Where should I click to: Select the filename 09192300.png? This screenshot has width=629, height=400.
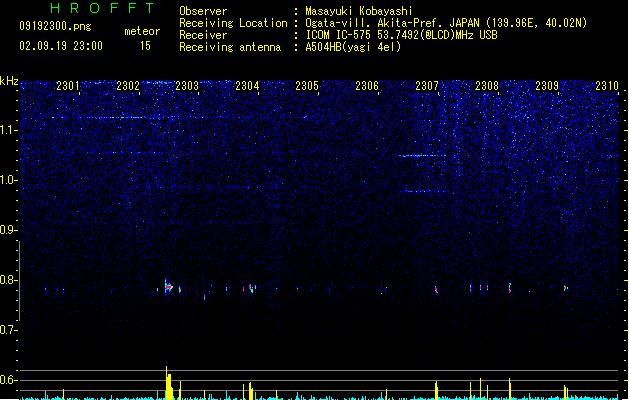pos(55,26)
